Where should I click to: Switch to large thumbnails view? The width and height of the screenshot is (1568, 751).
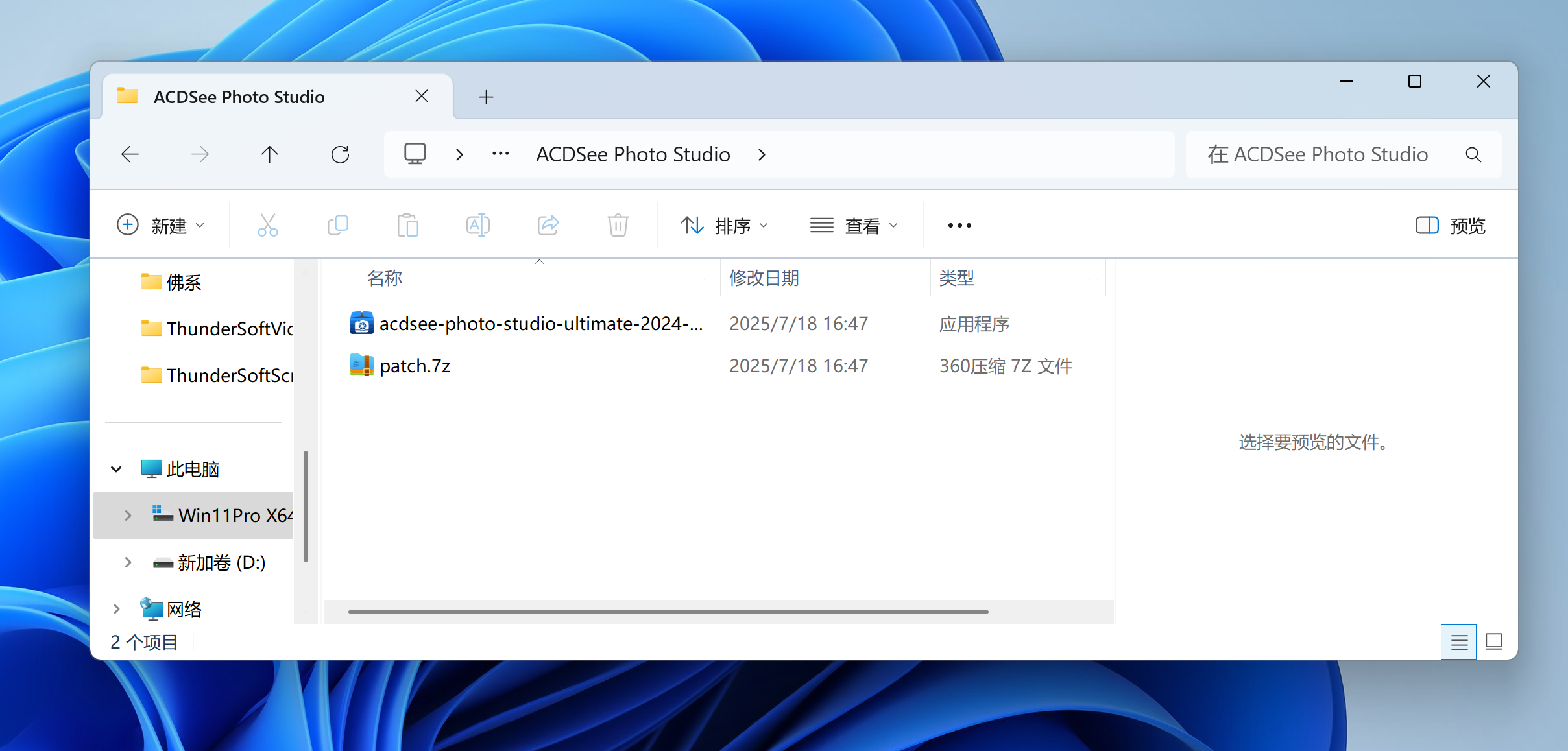click(1494, 642)
